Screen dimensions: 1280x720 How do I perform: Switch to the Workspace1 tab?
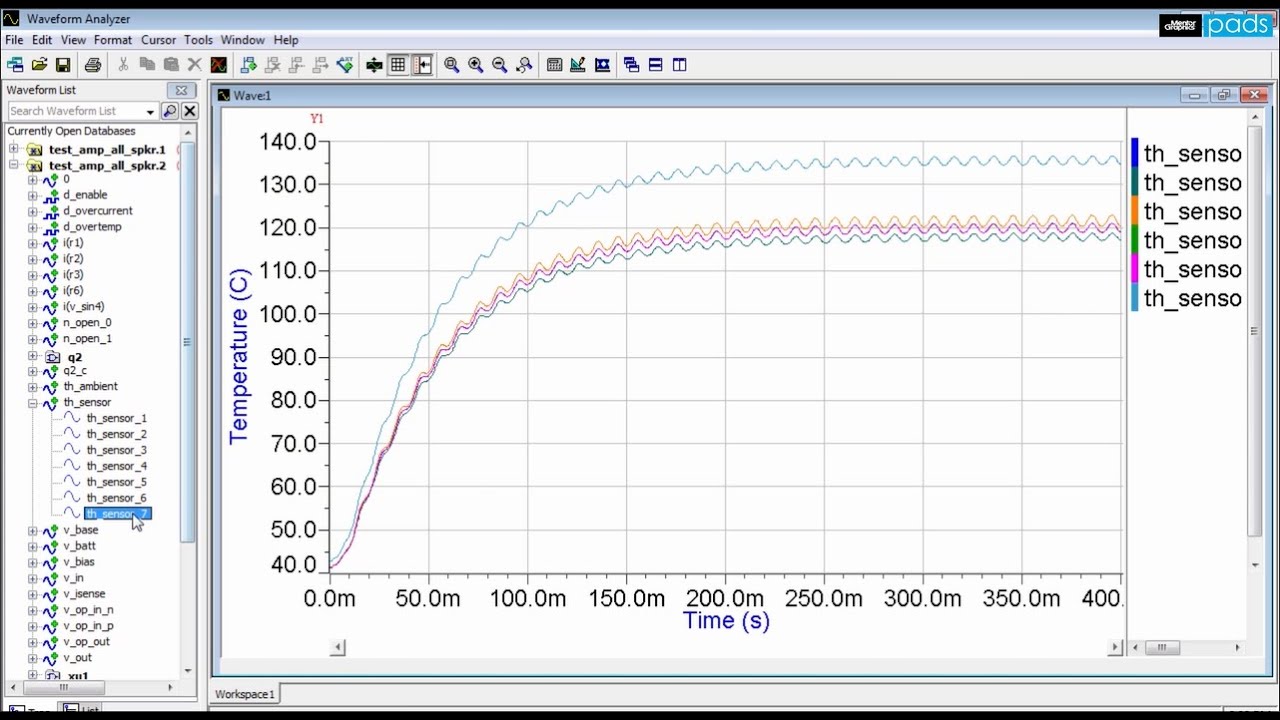[245, 694]
